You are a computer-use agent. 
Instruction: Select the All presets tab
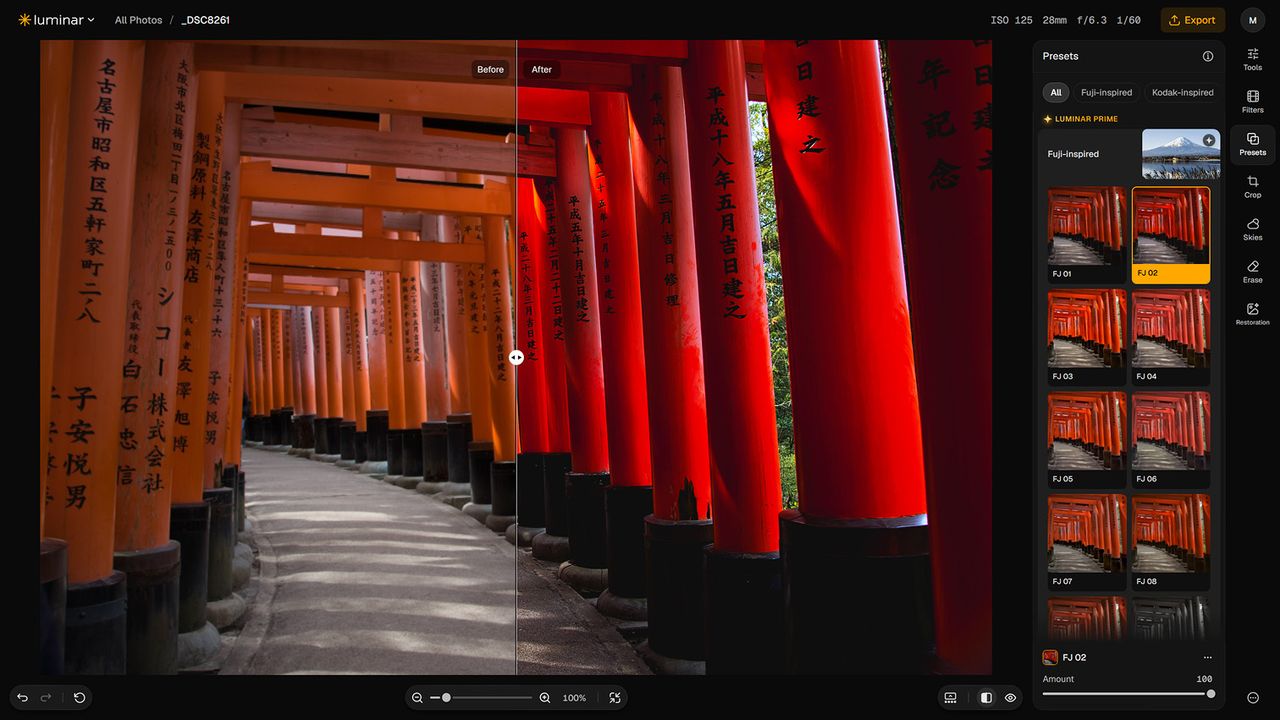pos(1055,92)
